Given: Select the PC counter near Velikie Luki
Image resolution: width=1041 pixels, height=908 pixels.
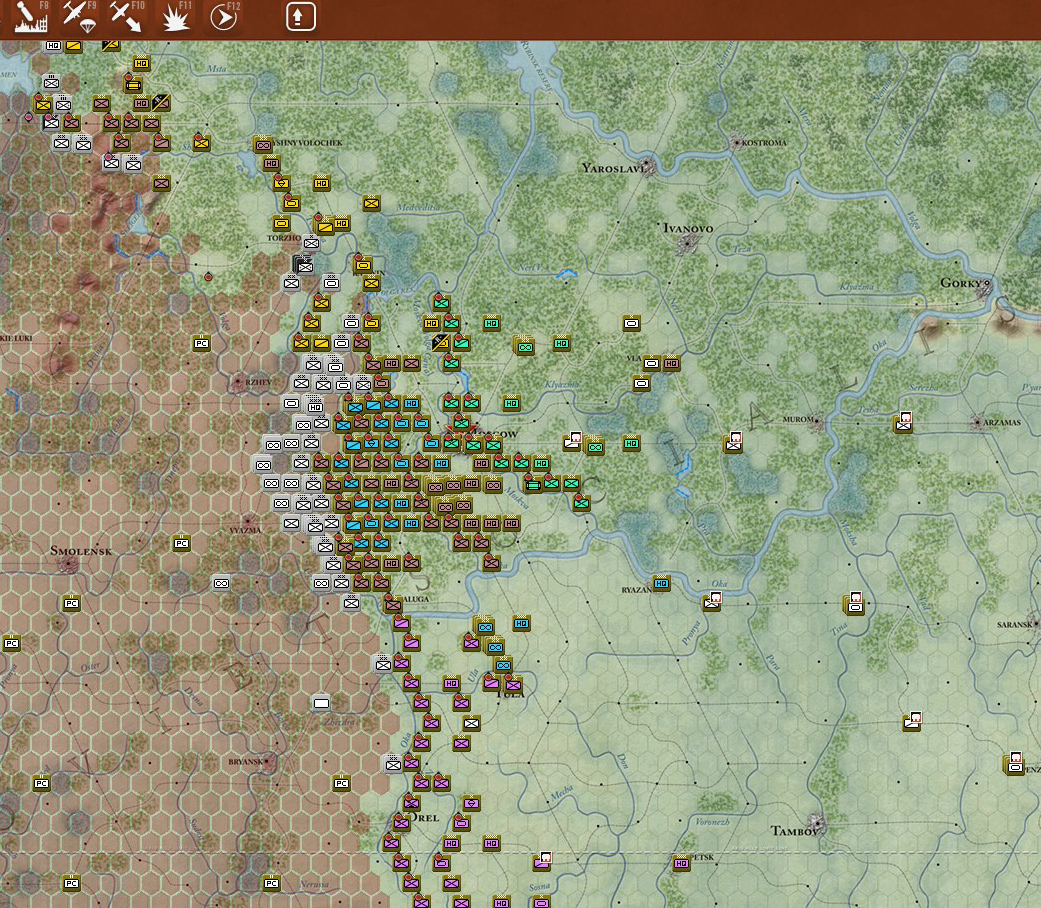Looking at the screenshot, I should click(x=202, y=343).
